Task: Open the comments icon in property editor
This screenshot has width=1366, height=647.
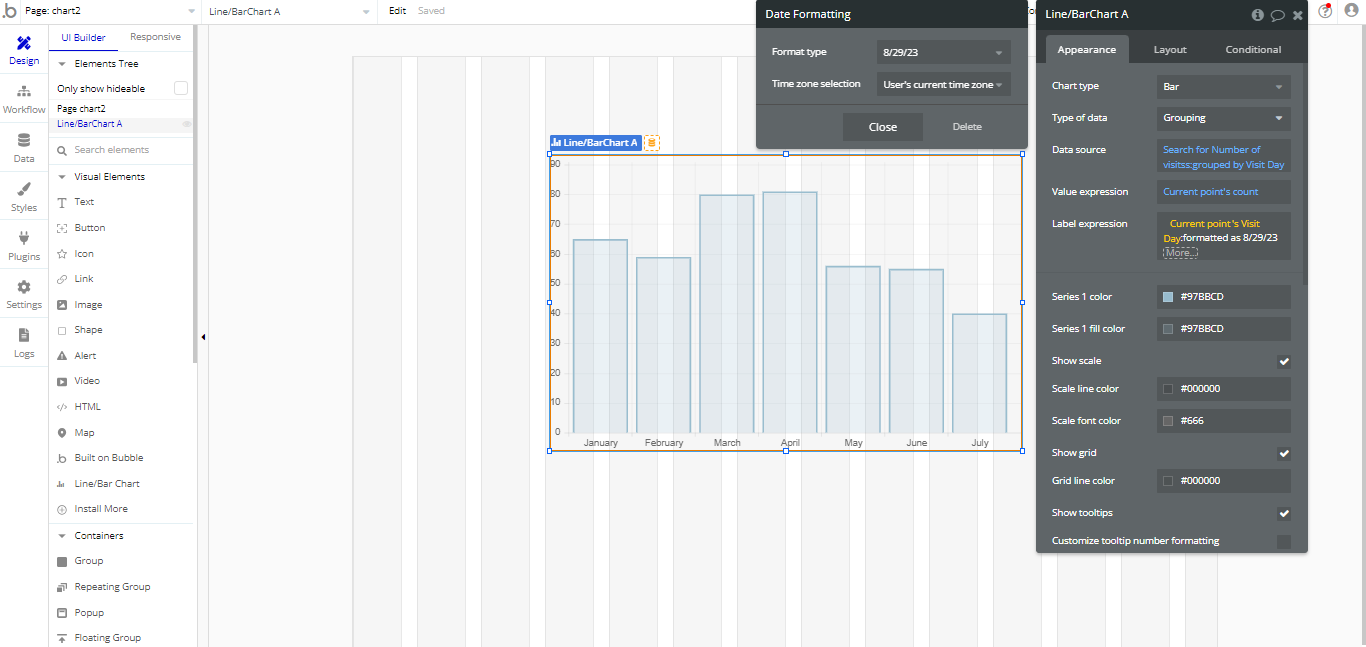Action: coord(1277,15)
